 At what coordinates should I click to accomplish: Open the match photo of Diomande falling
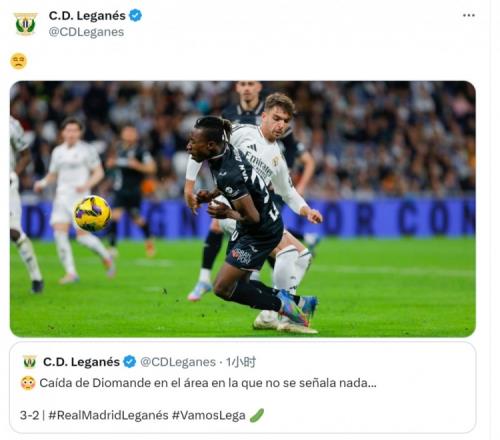tap(243, 209)
